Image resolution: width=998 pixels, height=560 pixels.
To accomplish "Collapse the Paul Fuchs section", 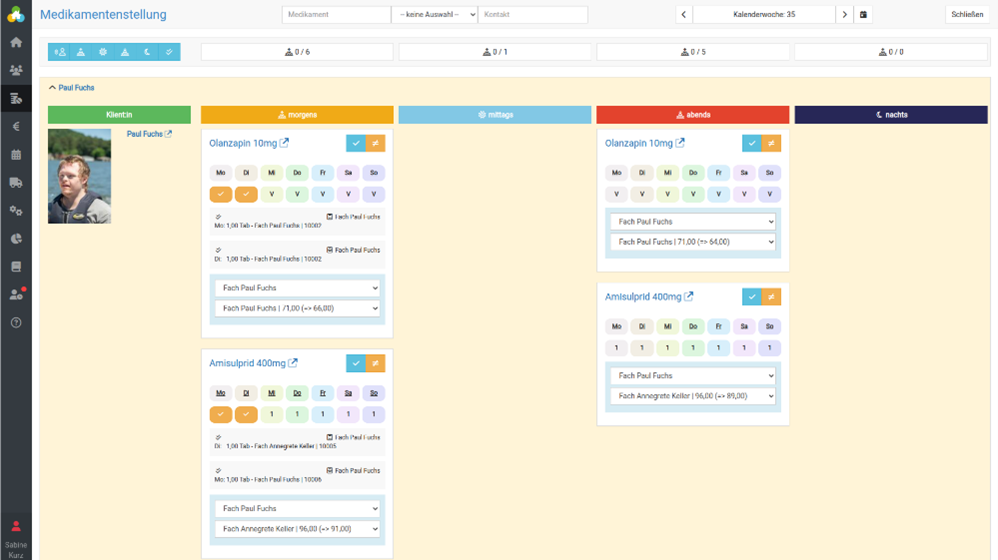I will [53, 88].
